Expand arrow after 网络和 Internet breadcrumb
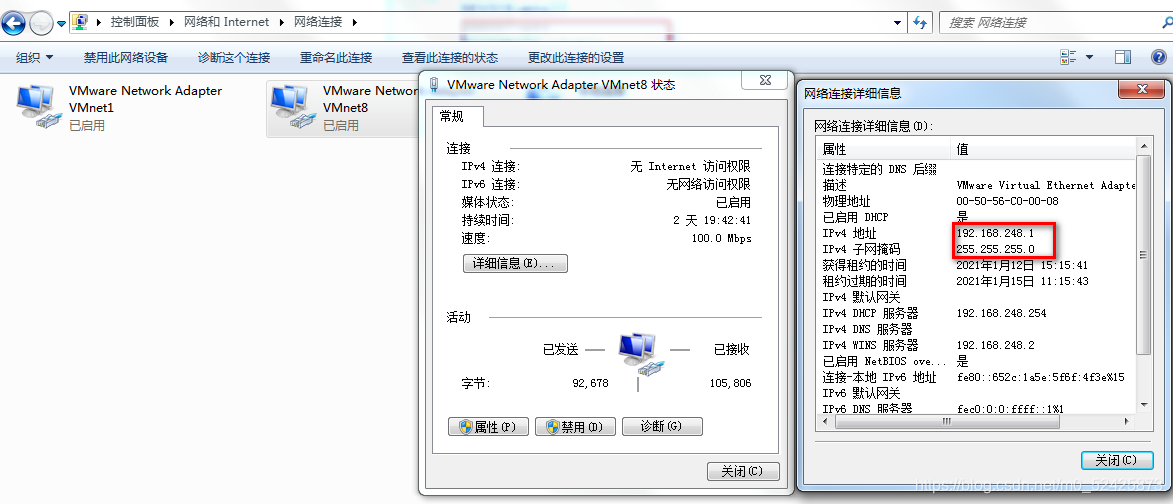The image size is (1173, 504). (x=281, y=22)
